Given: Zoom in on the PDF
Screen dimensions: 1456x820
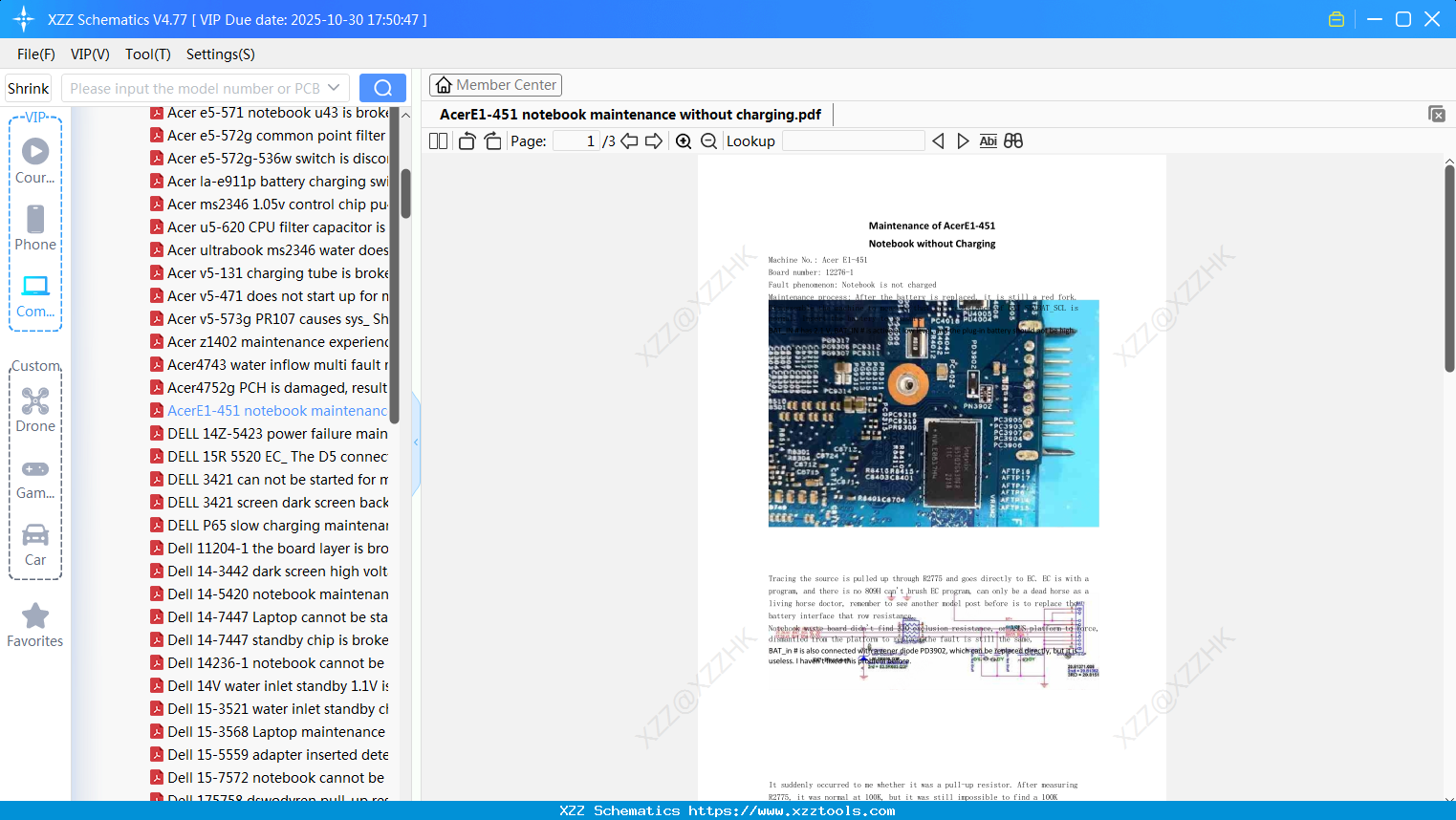Looking at the screenshot, I should [684, 141].
